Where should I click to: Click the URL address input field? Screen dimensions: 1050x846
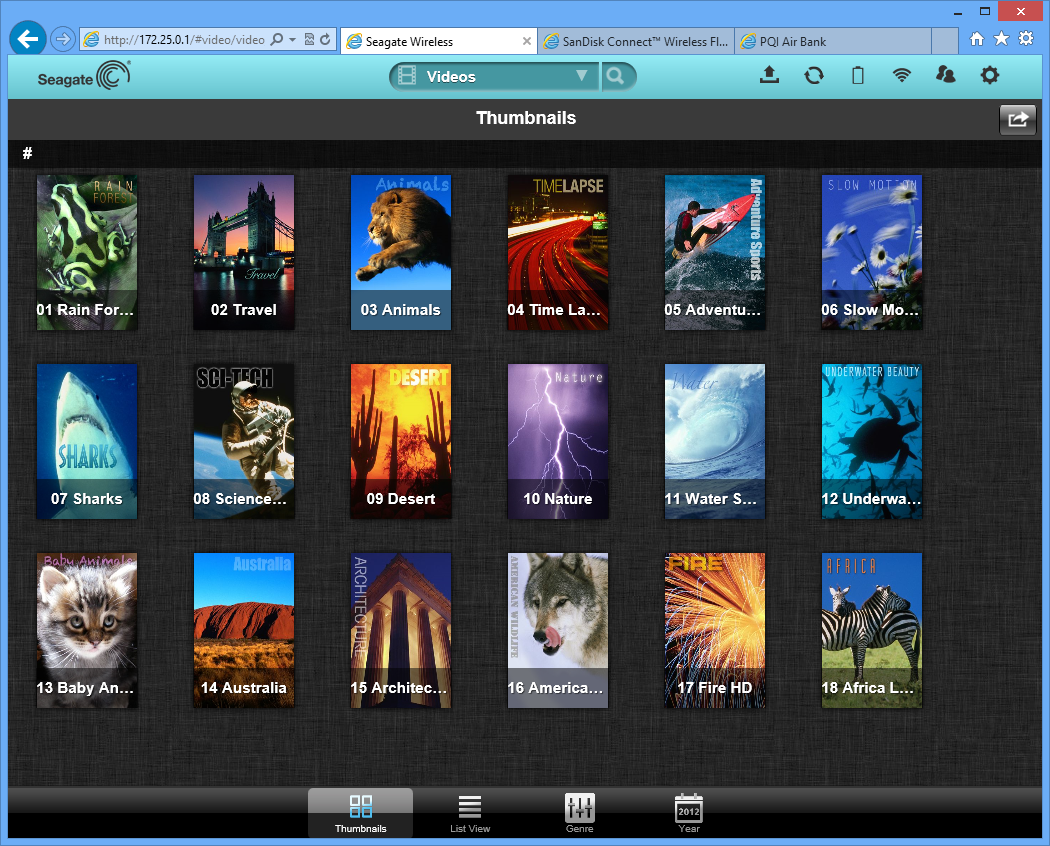pos(183,40)
